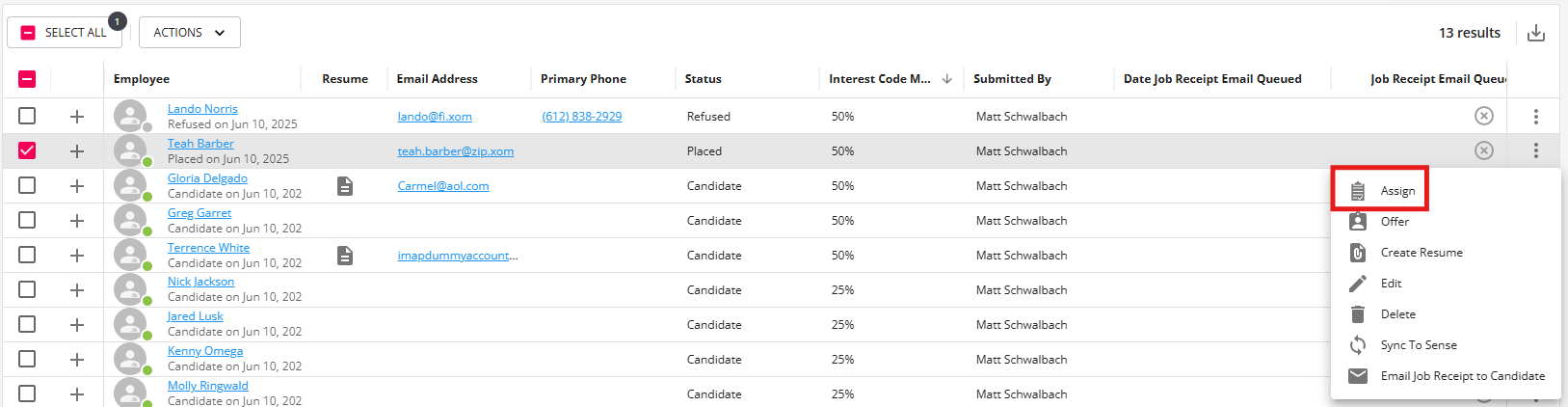The height and width of the screenshot is (407, 1568).
Task: Click Teah Barber's avatar icon
Action: (130, 150)
